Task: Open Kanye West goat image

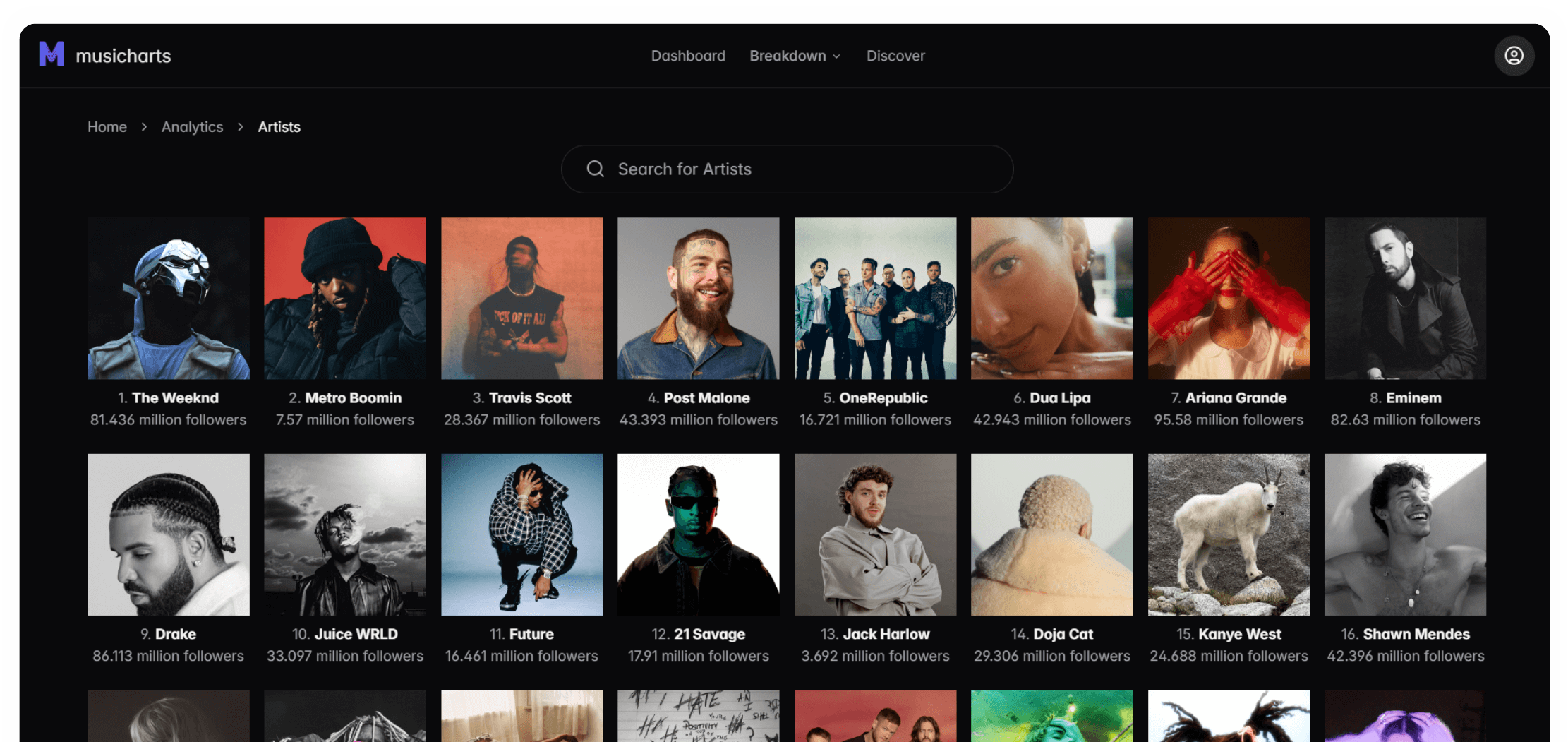Action: (1229, 534)
